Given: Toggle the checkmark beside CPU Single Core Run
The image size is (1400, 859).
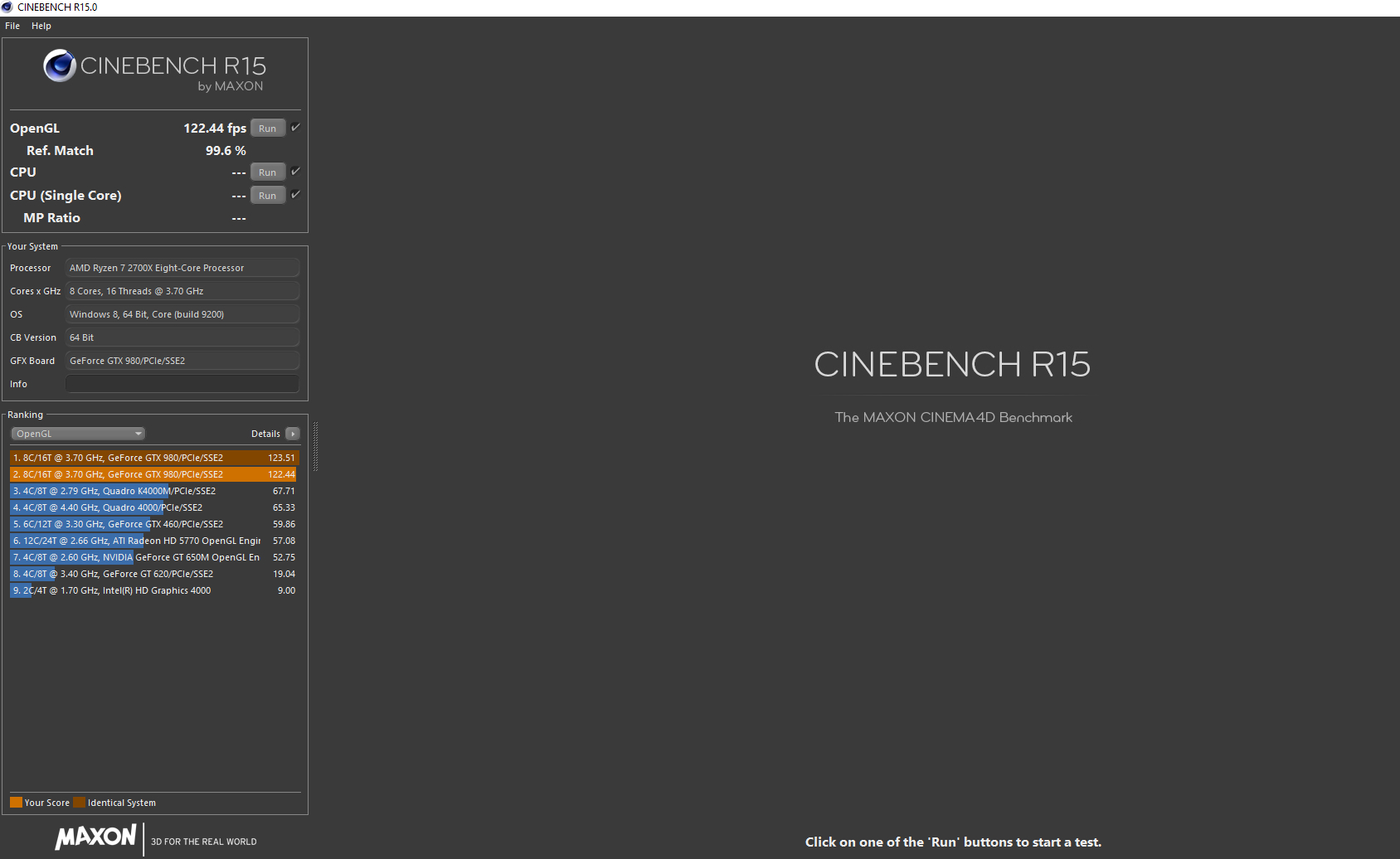Looking at the screenshot, I should [297, 195].
